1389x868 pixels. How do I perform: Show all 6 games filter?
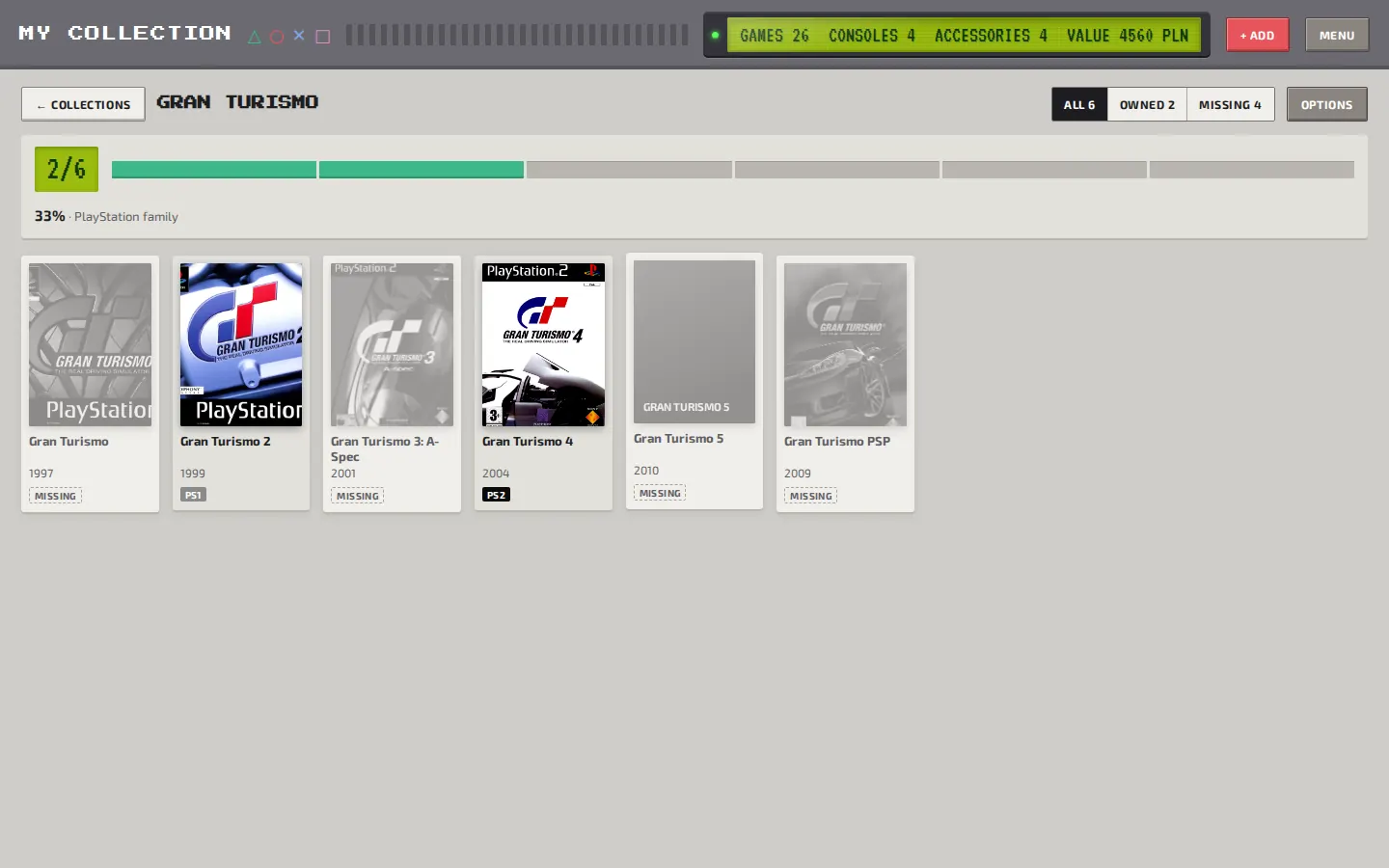click(x=1079, y=104)
